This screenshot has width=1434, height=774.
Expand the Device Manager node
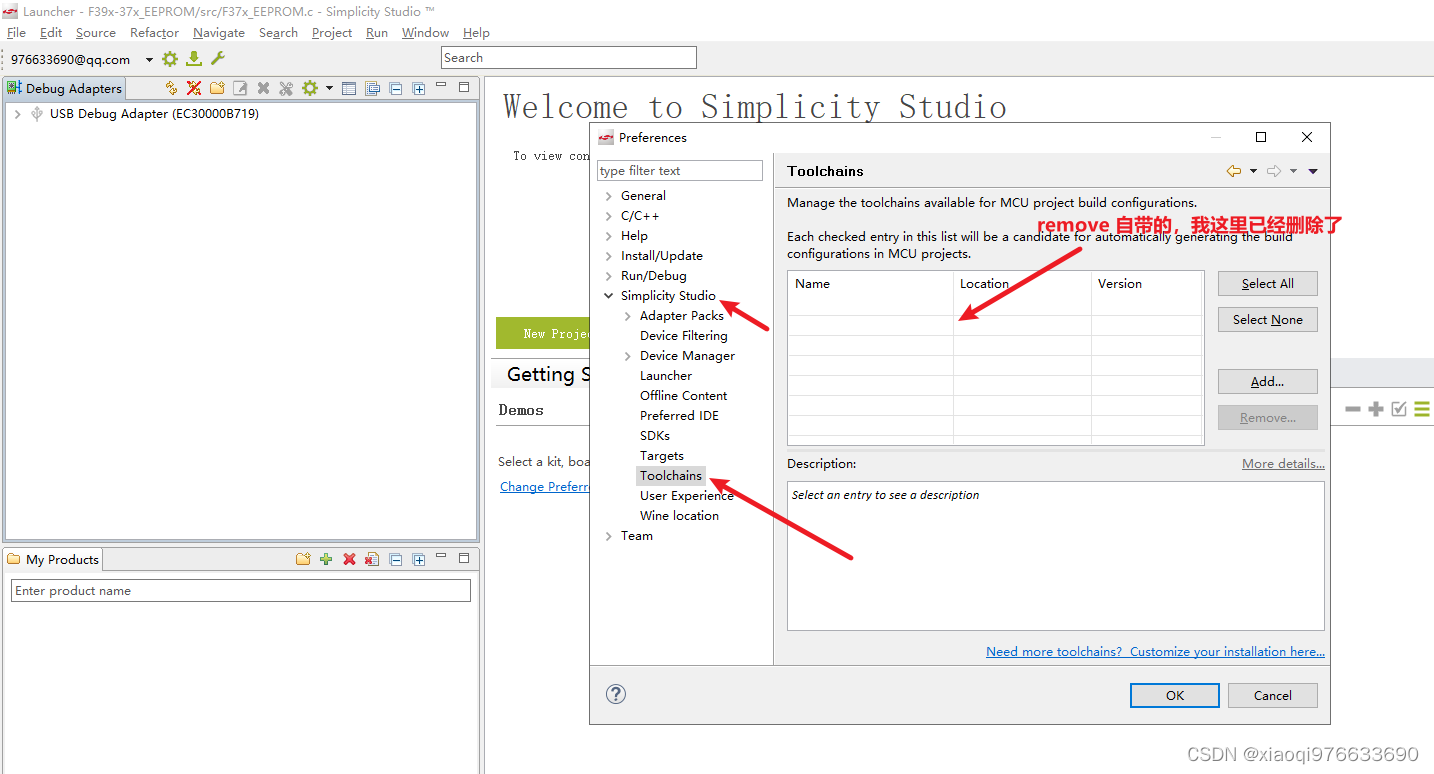pos(628,356)
